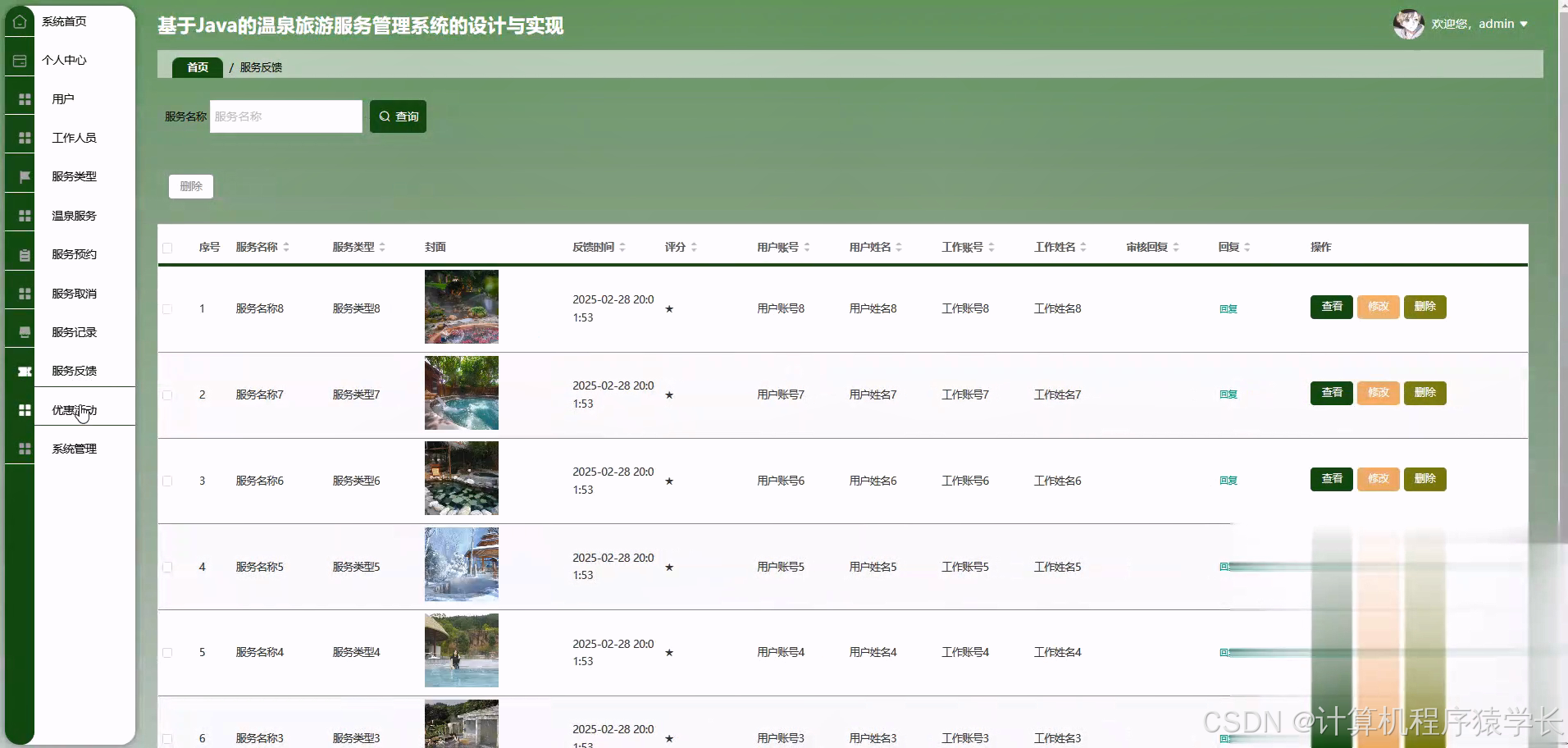Click the star rating in row 服务名称8
This screenshot has height=748, width=1568.
tap(669, 309)
